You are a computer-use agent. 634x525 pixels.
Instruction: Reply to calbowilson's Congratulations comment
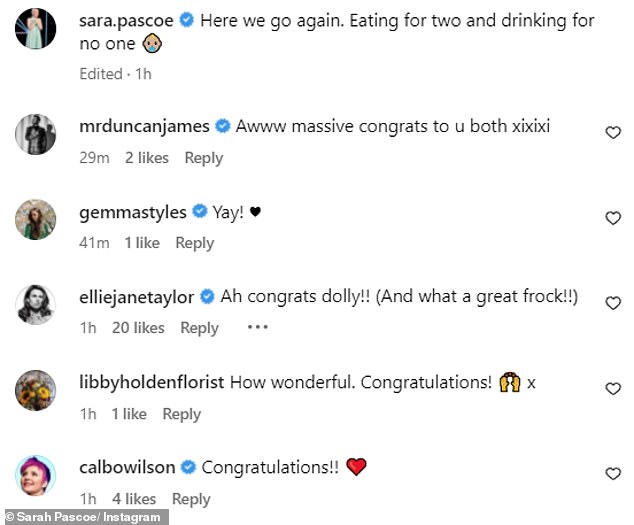(191, 499)
